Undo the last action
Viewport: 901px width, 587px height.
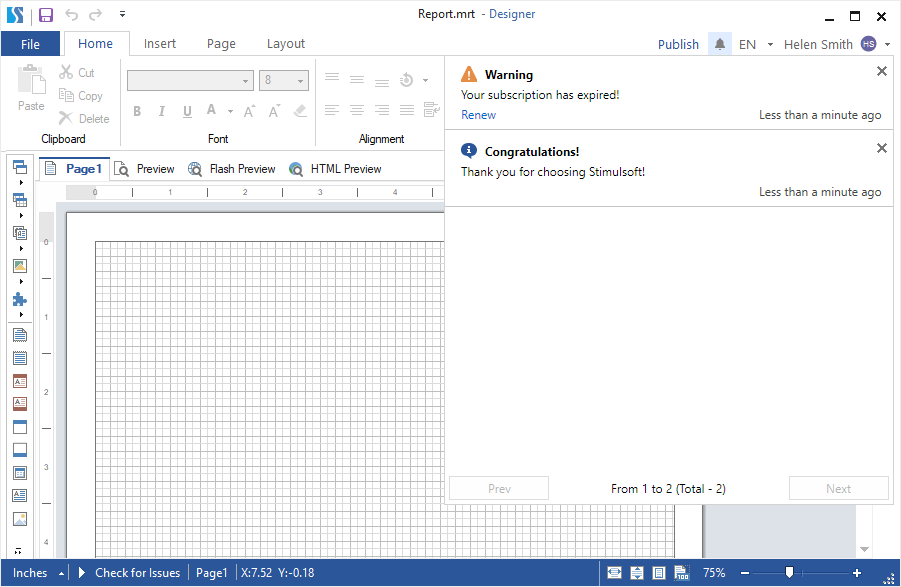pos(71,14)
